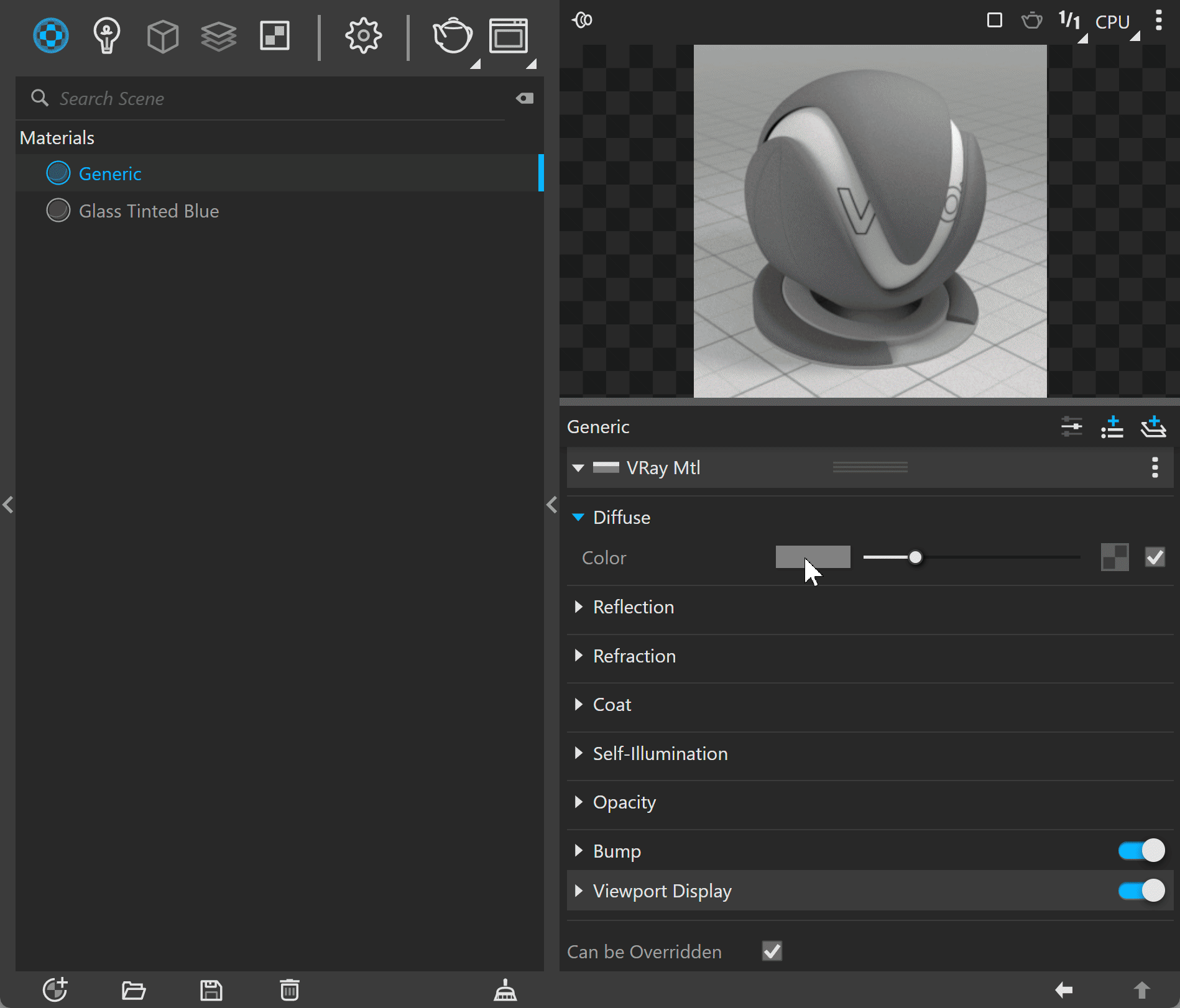Click the live preview swirl icon

coord(583,21)
